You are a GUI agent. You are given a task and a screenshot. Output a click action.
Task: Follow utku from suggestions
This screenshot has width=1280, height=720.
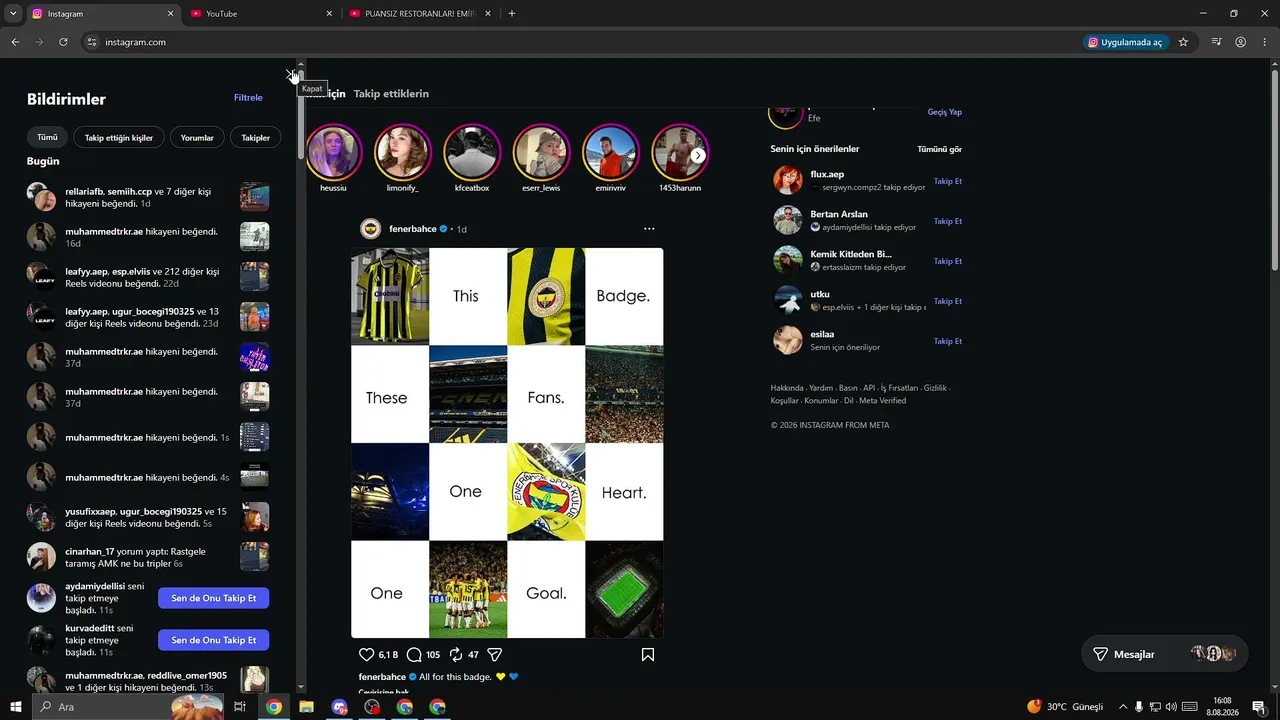click(948, 301)
